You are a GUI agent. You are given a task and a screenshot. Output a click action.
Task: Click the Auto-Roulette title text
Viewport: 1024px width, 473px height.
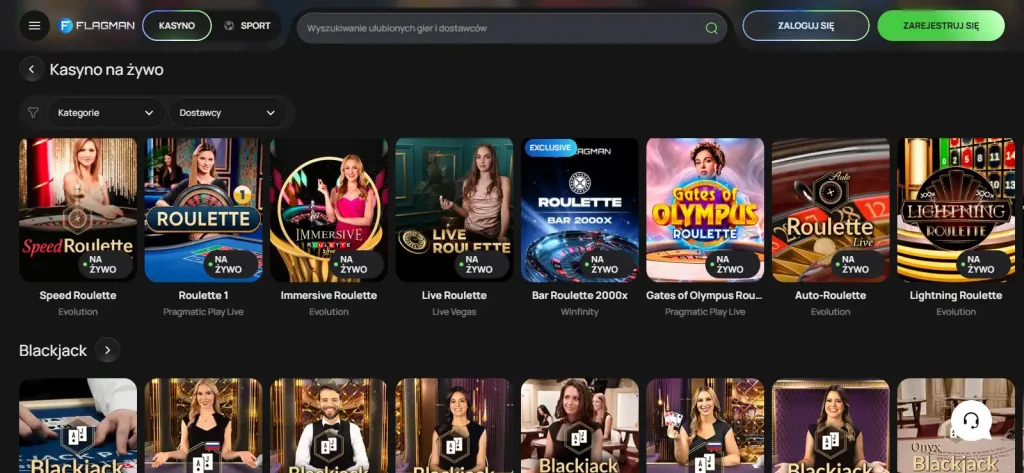(830, 295)
